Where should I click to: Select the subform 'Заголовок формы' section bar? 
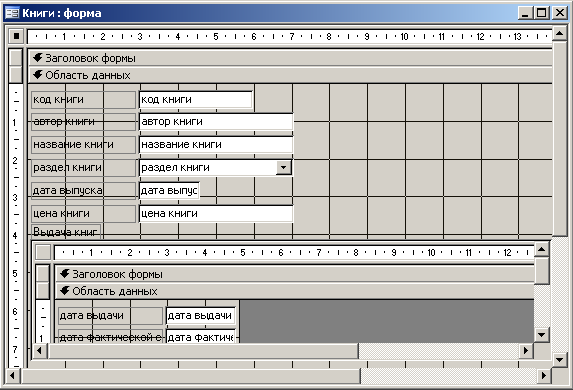click(x=295, y=274)
